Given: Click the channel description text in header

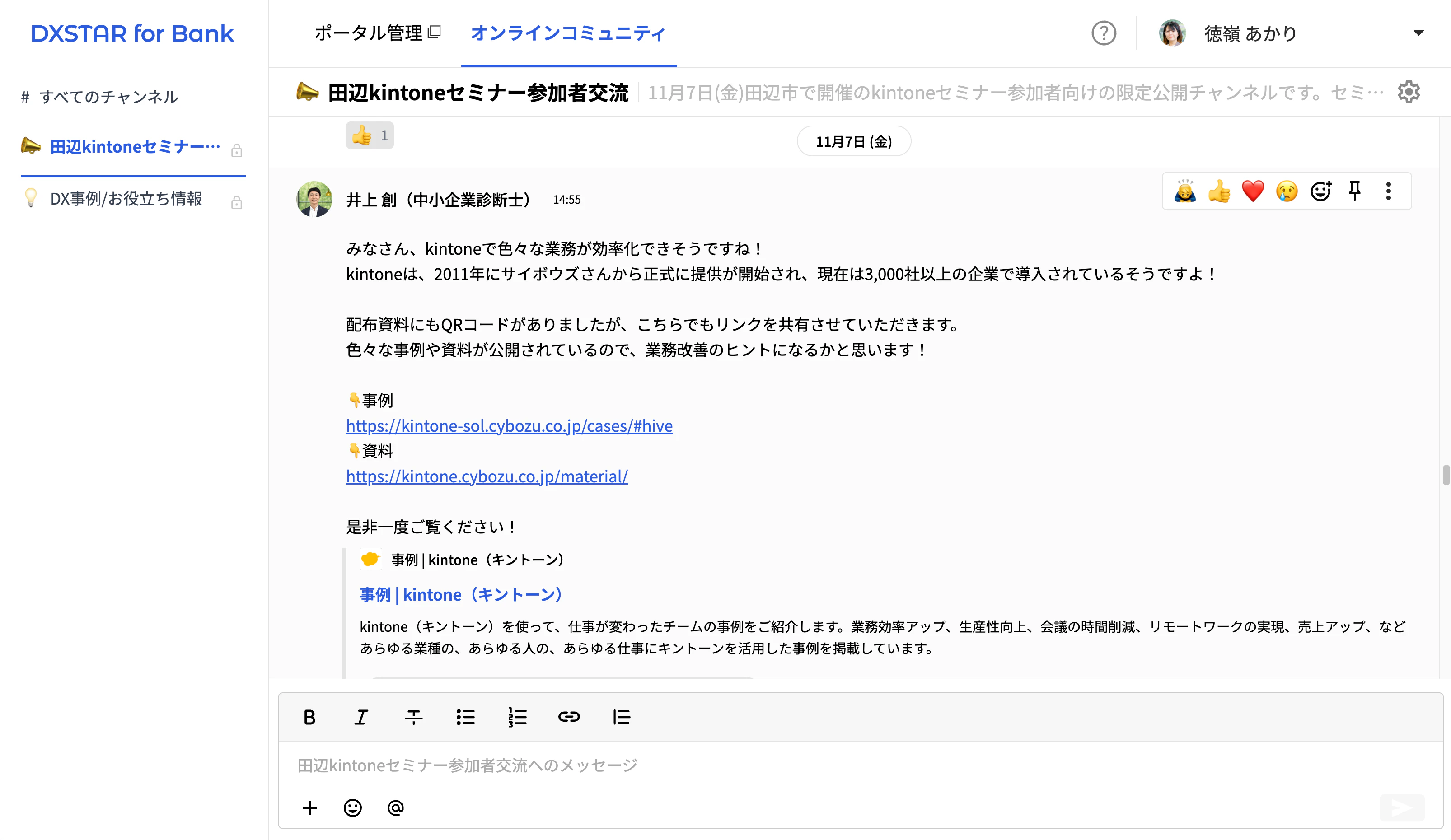Looking at the screenshot, I should (x=1016, y=92).
